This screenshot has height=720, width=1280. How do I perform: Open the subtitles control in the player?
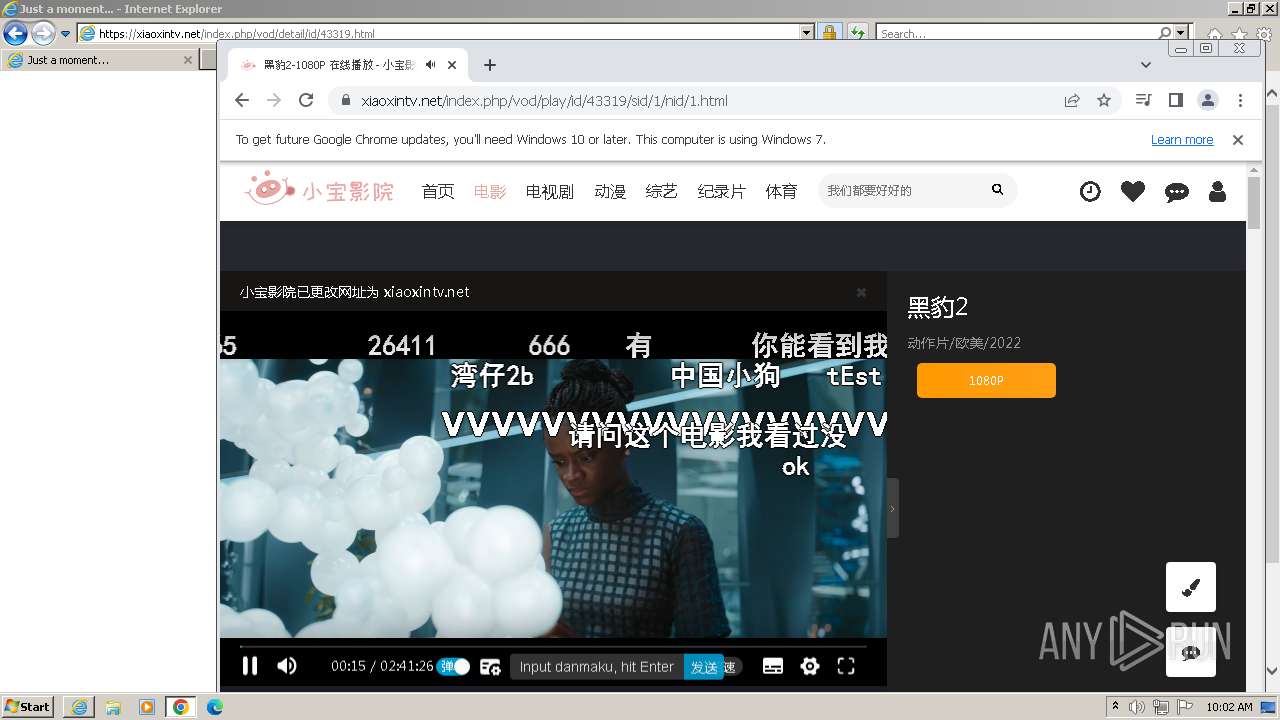tap(773, 667)
